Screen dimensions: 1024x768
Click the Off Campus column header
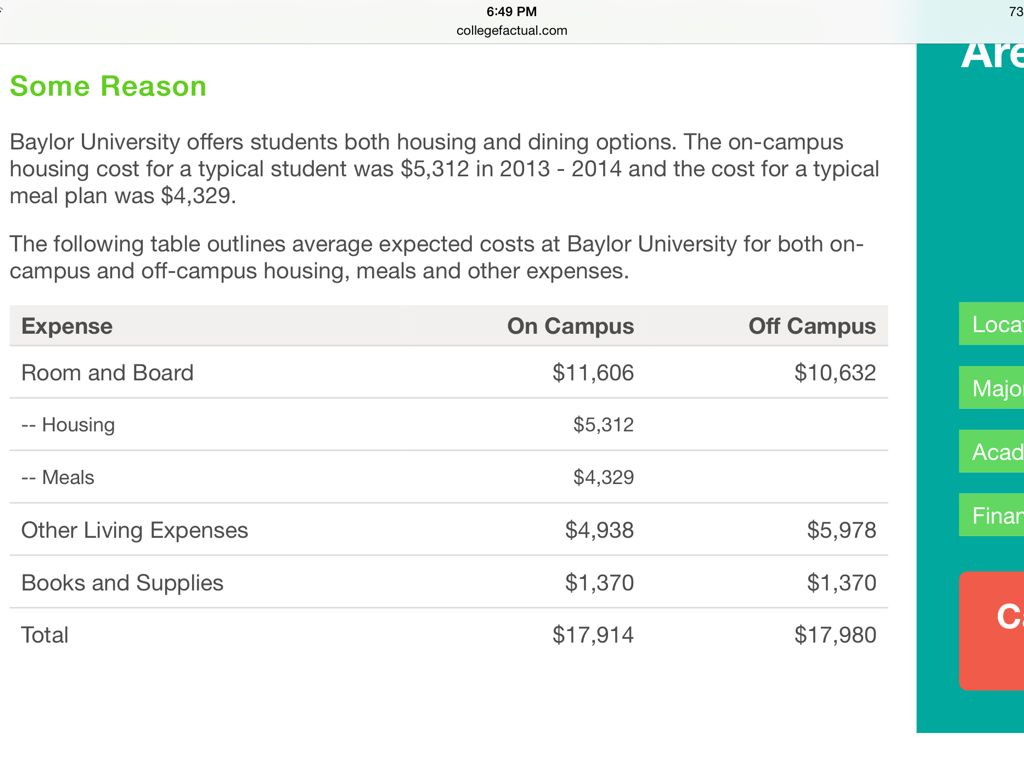click(811, 326)
